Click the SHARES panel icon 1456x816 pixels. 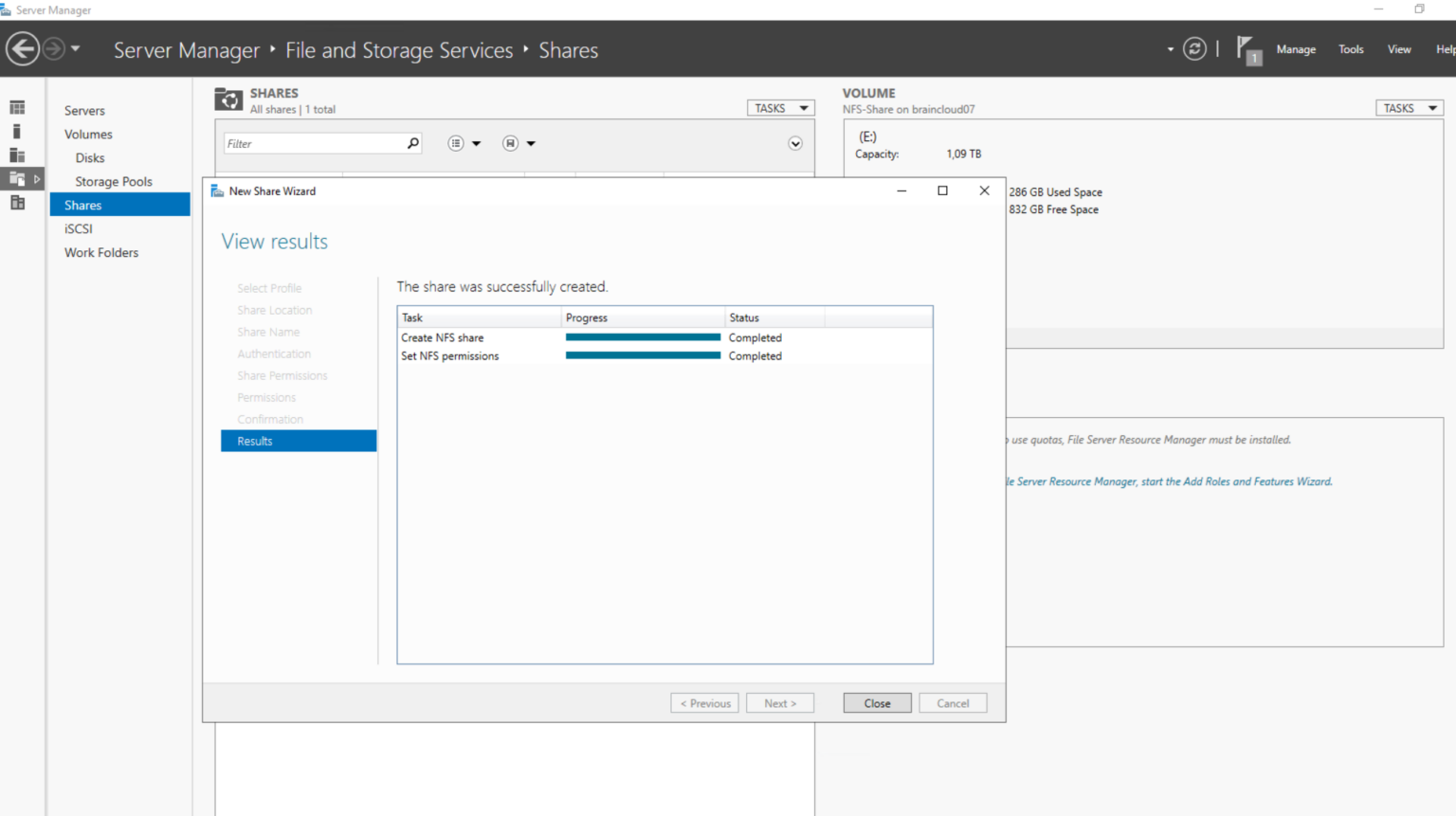click(228, 99)
